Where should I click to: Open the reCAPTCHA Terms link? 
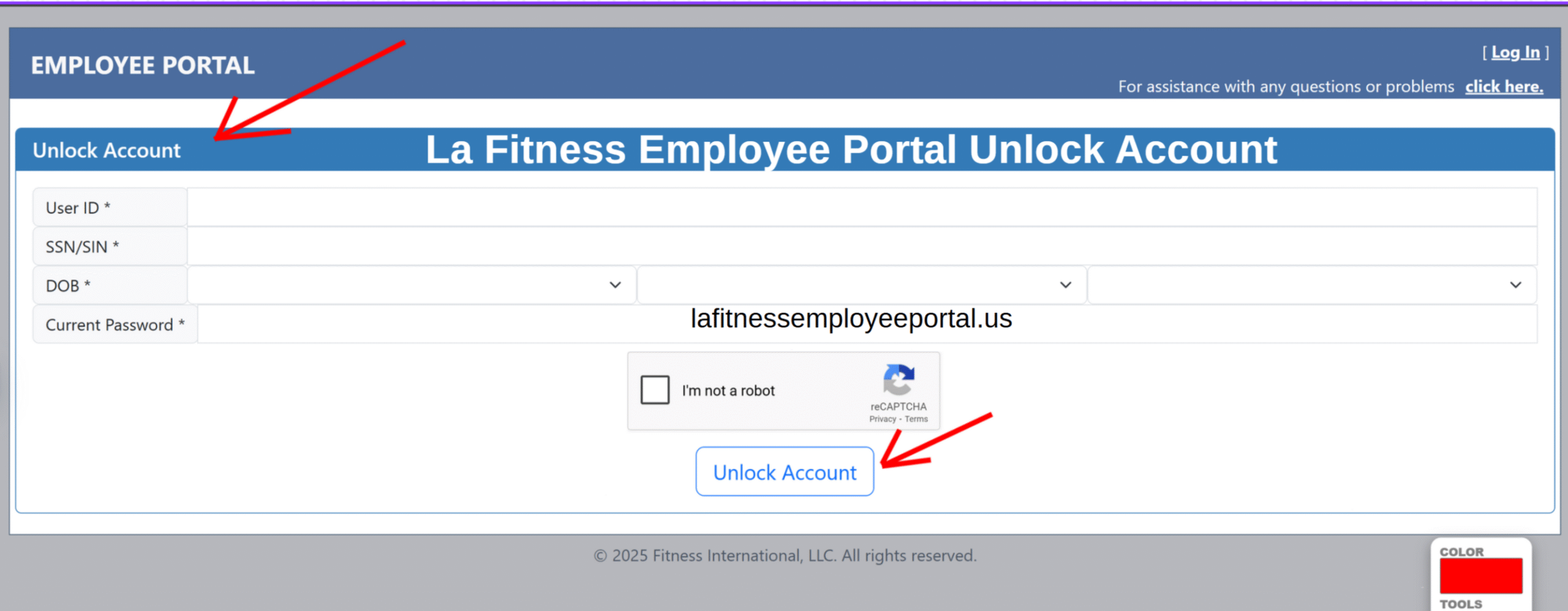click(916, 419)
